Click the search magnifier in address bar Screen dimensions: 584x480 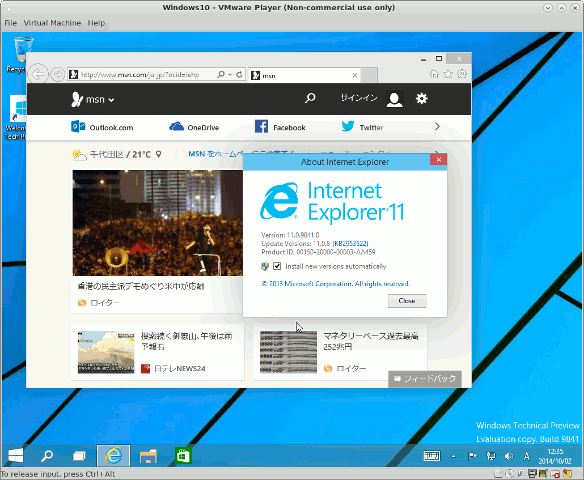[221, 74]
